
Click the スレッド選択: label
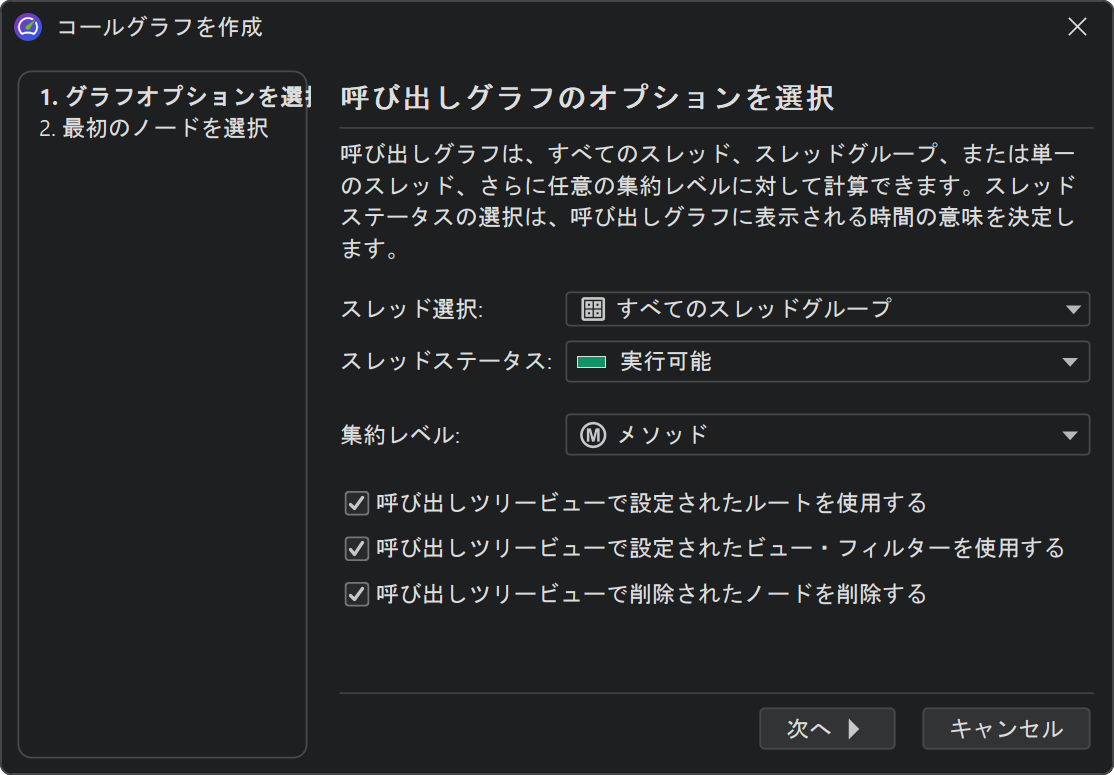pyautogui.click(x=412, y=309)
